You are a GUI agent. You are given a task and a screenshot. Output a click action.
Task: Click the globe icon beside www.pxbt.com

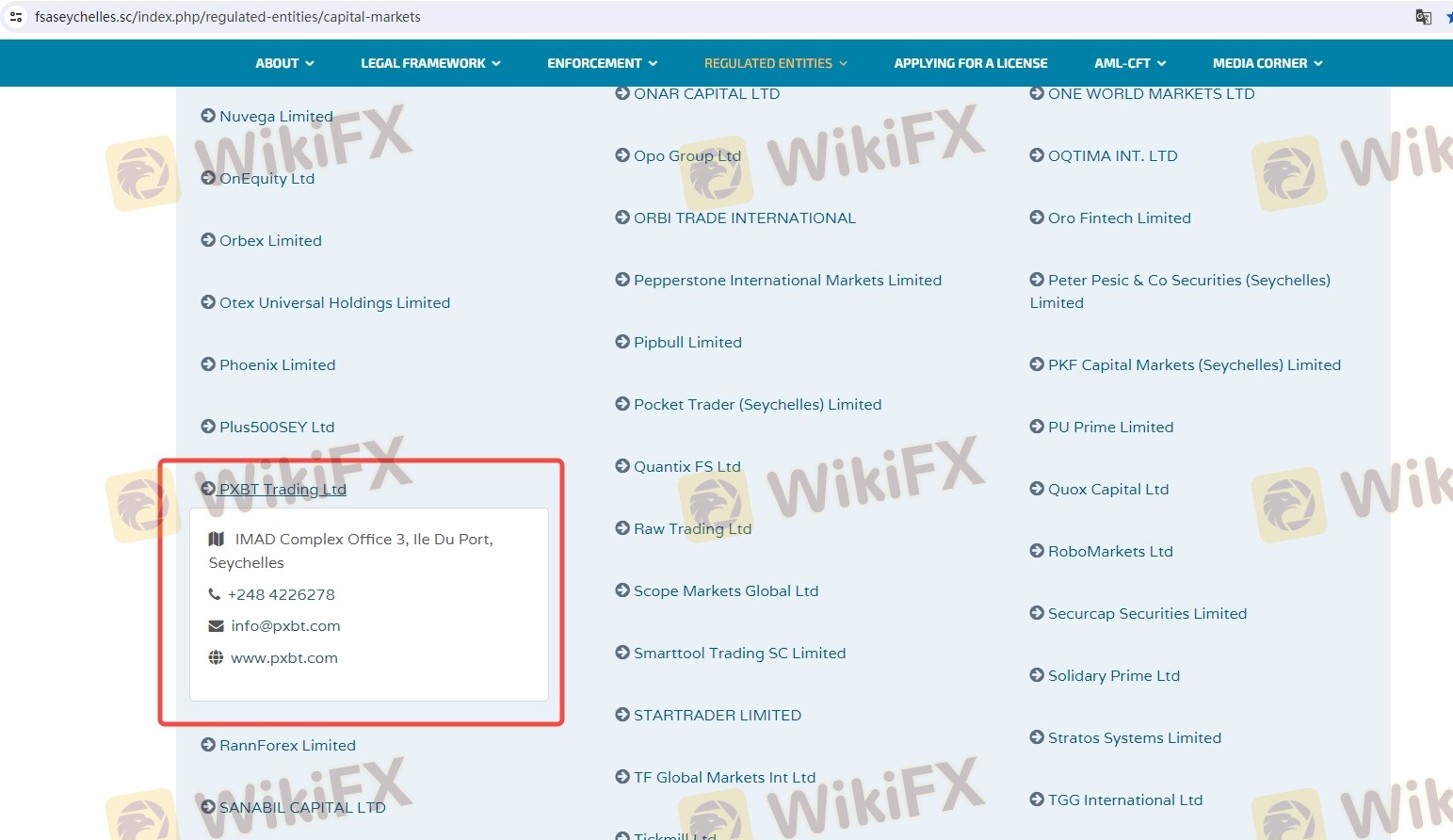pos(216,657)
